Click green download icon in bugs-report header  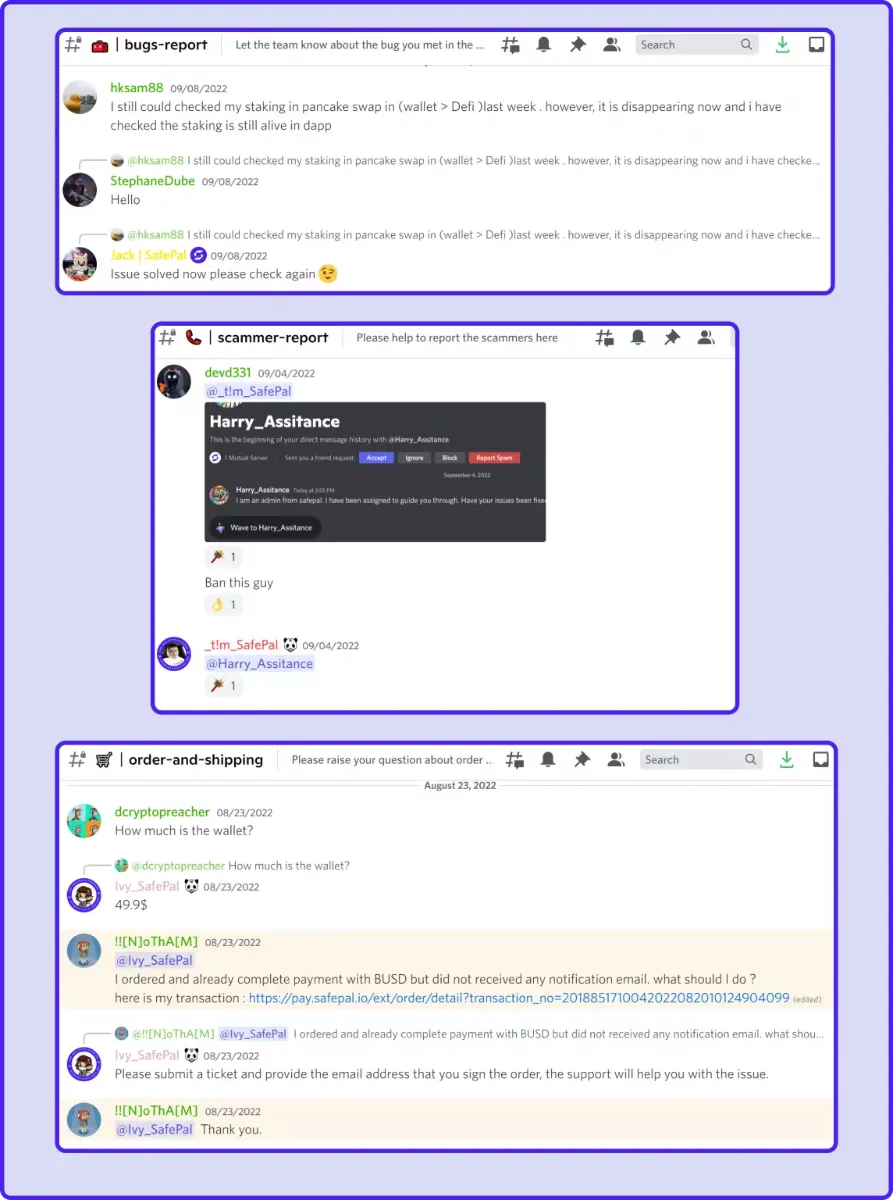[x=783, y=45]
